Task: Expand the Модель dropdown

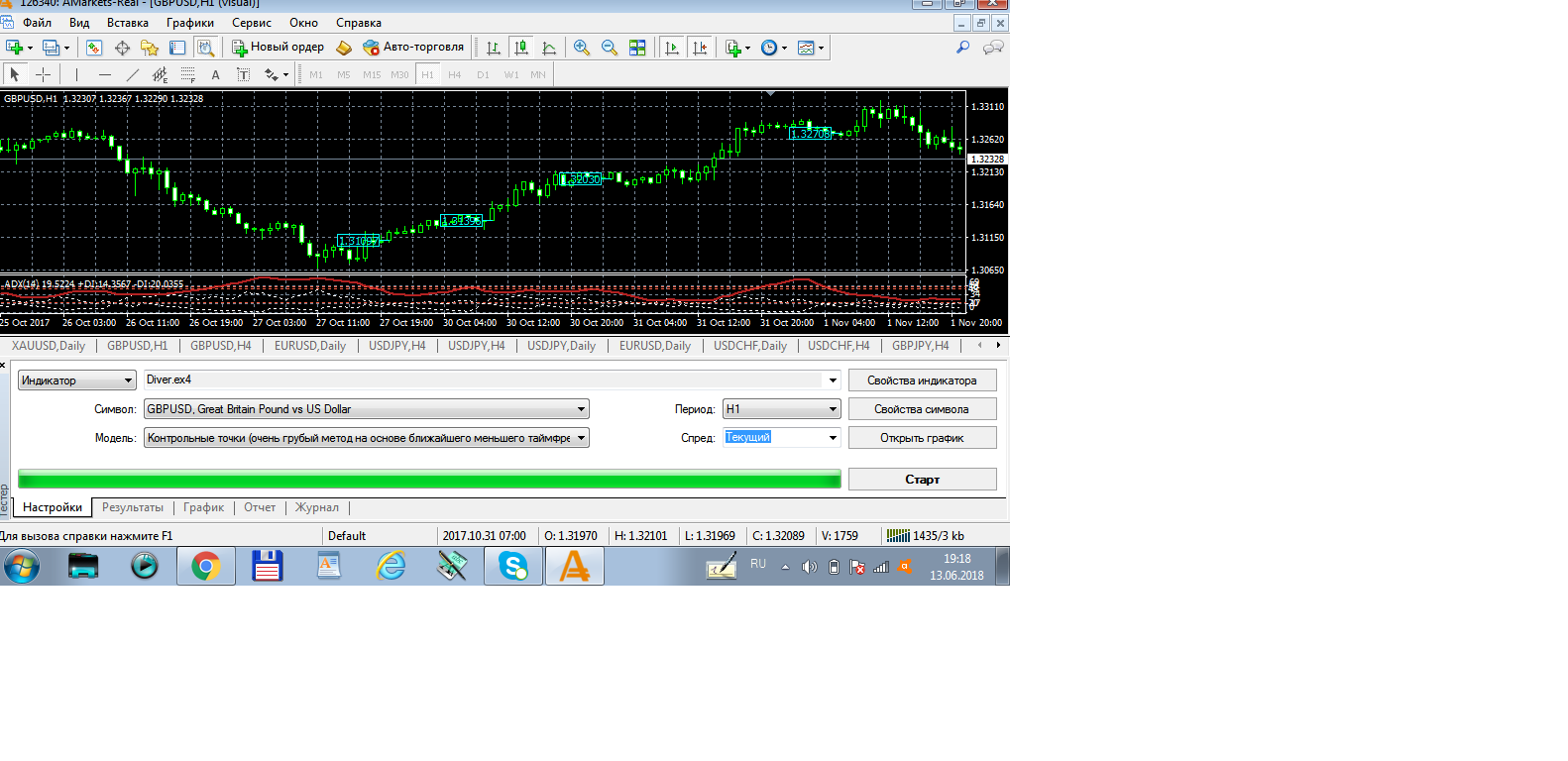Action: (x=581, y=438)
